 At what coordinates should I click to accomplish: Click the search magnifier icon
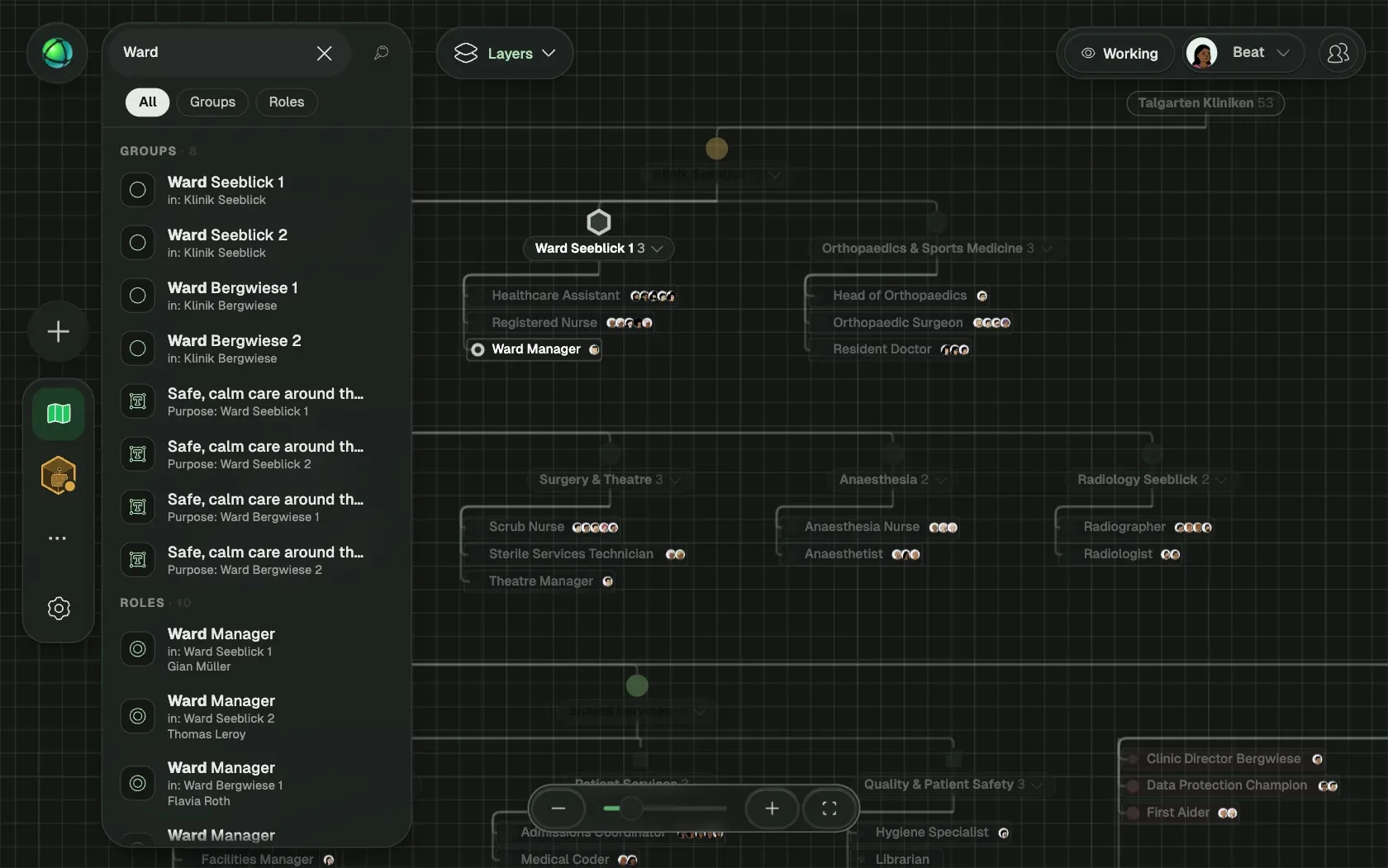click(381, 53)
